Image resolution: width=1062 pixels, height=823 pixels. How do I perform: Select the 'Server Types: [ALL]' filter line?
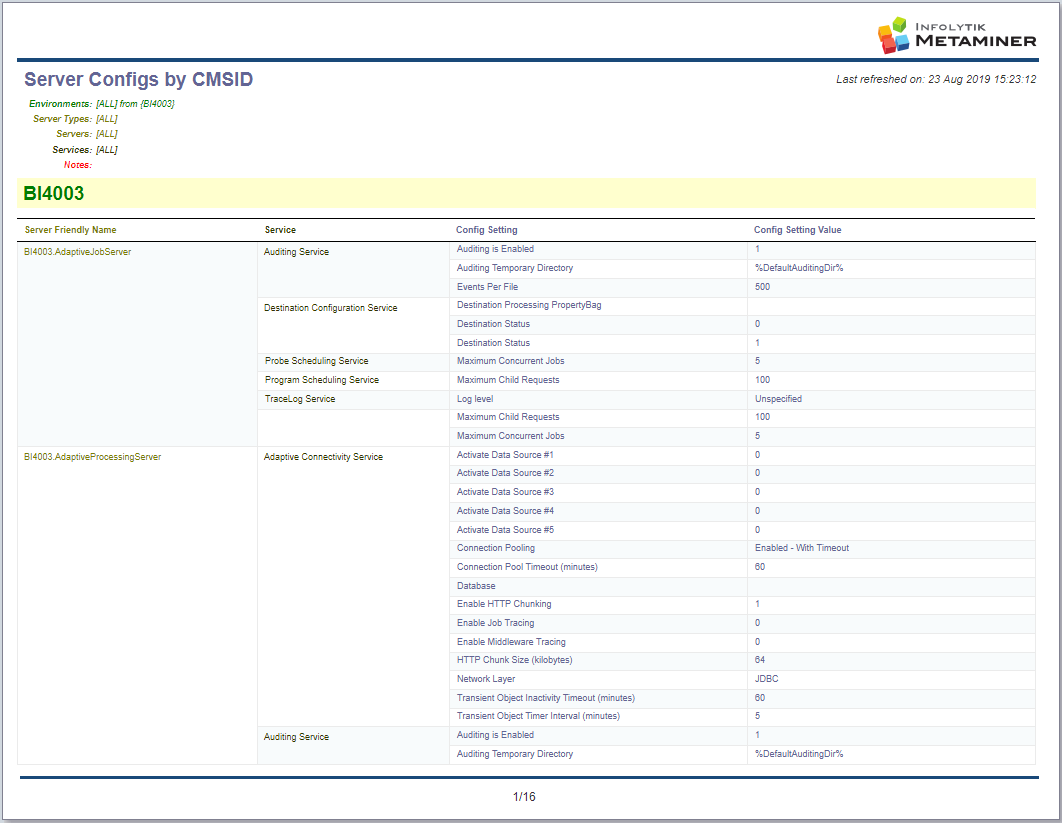[75, 119]
